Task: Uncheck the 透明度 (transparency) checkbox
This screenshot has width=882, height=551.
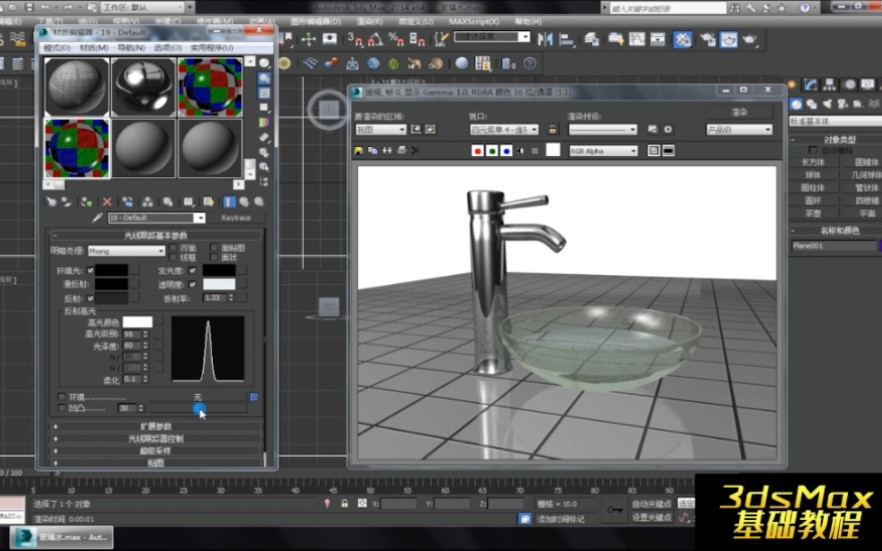Action: [x=192, y=284]
